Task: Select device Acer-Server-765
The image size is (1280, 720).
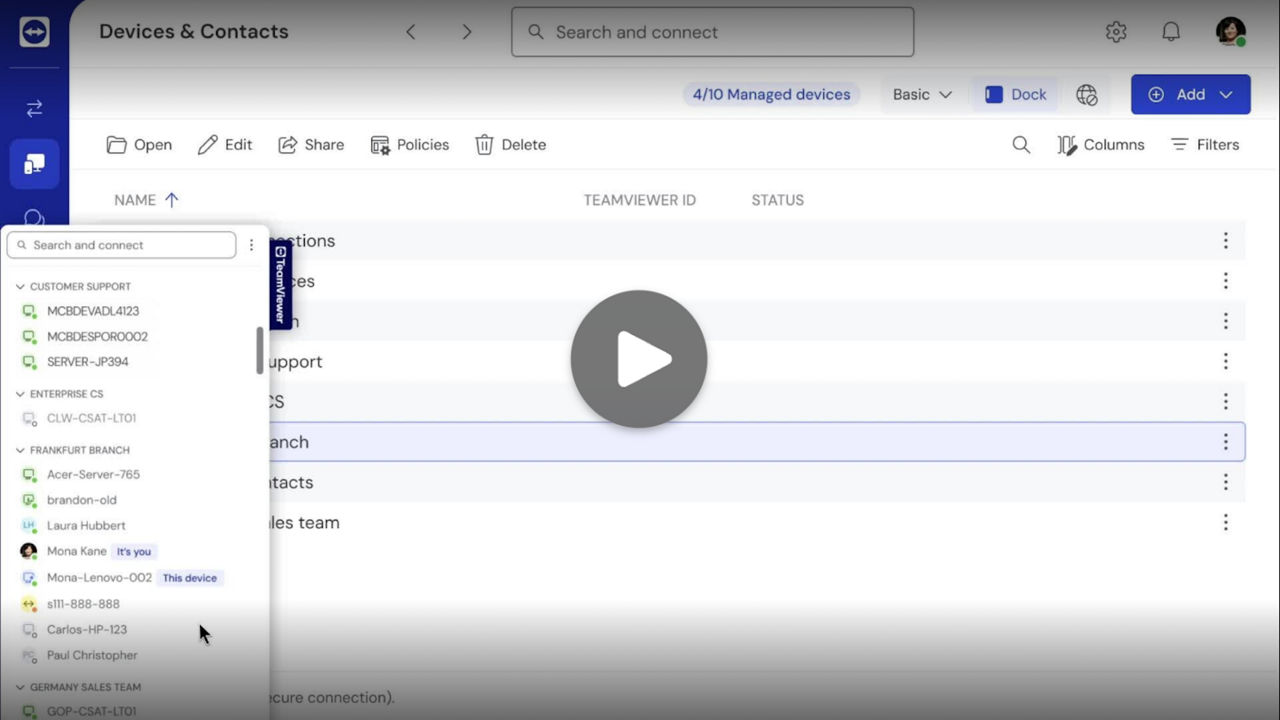Action: [x=93, y=475]
